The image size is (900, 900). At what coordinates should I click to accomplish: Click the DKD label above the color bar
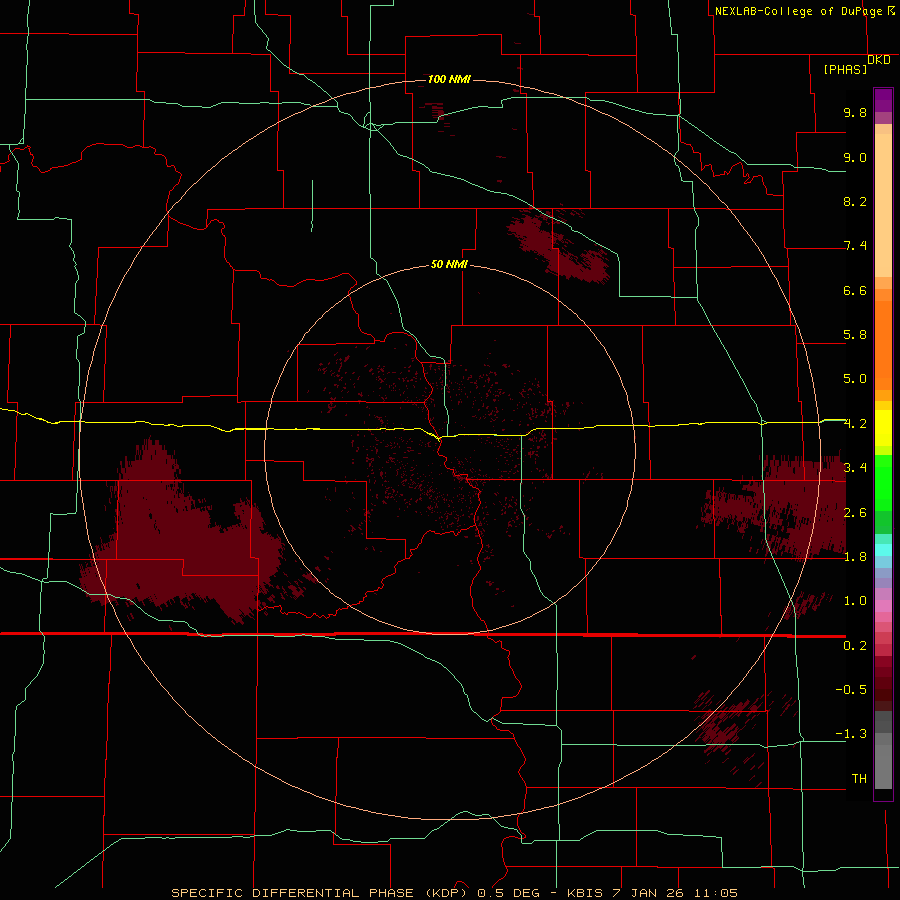click(879, 60)
